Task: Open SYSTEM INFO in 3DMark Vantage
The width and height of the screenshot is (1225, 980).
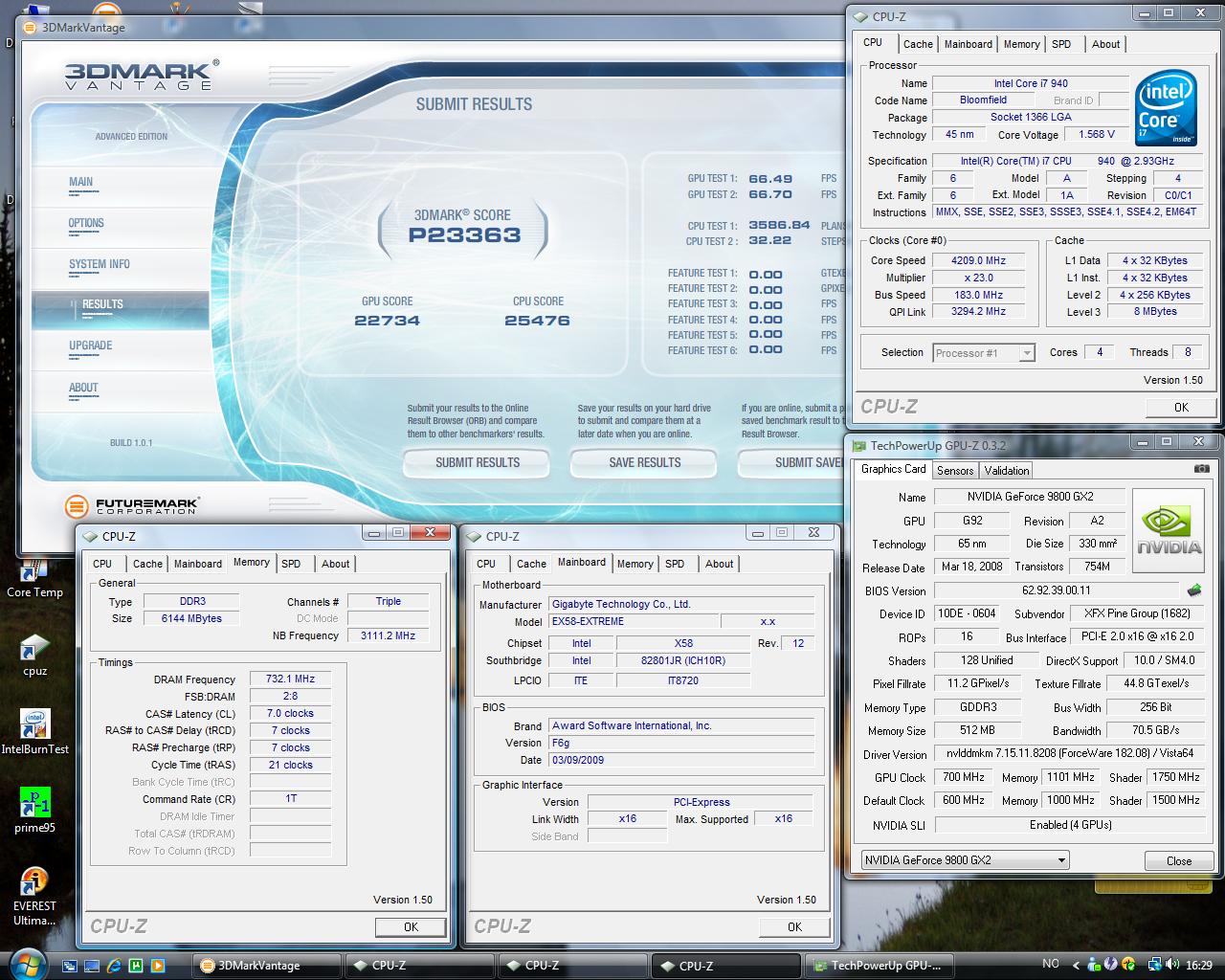Action: coord(100,264)
